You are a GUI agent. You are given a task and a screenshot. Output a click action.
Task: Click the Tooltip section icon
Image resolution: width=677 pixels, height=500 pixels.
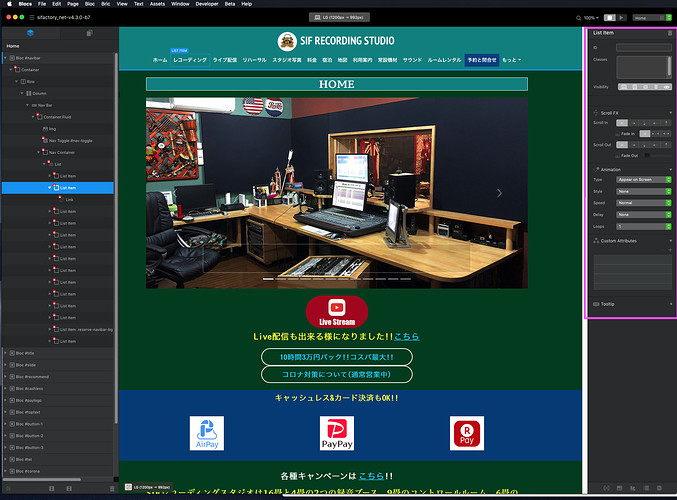point(596,304)
